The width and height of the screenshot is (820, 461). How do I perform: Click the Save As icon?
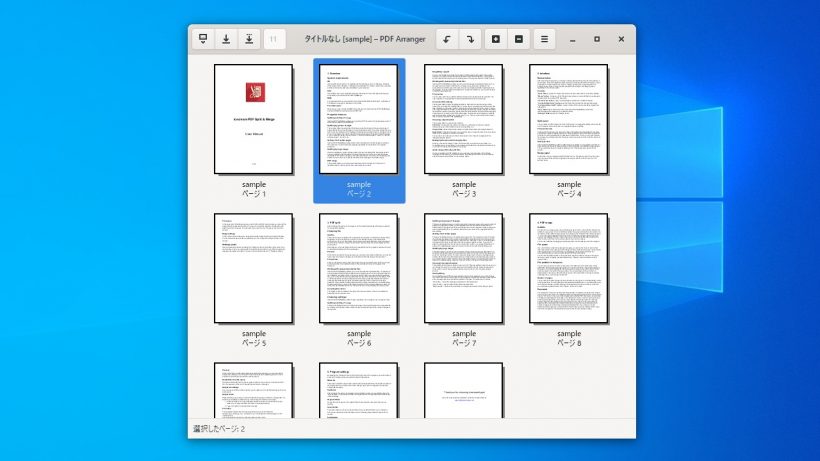[249, 39]
